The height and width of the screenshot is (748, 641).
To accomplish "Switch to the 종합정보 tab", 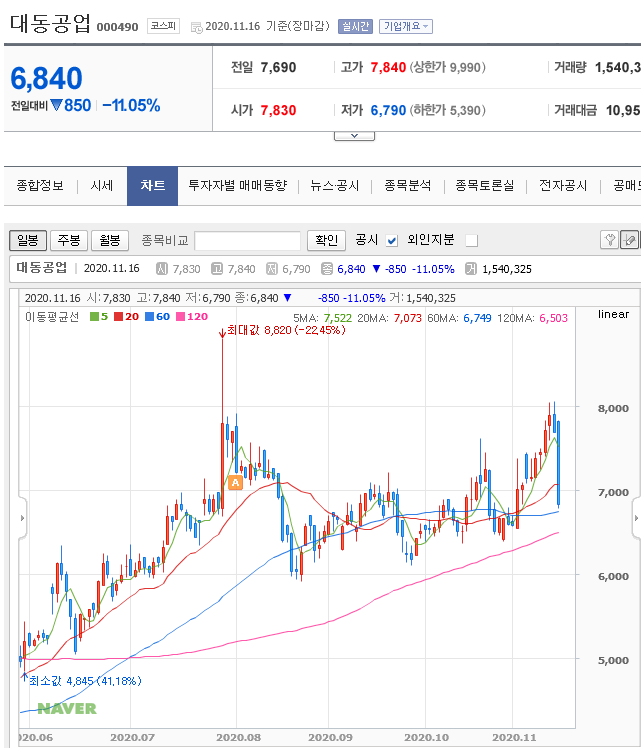I will (40, 186).
